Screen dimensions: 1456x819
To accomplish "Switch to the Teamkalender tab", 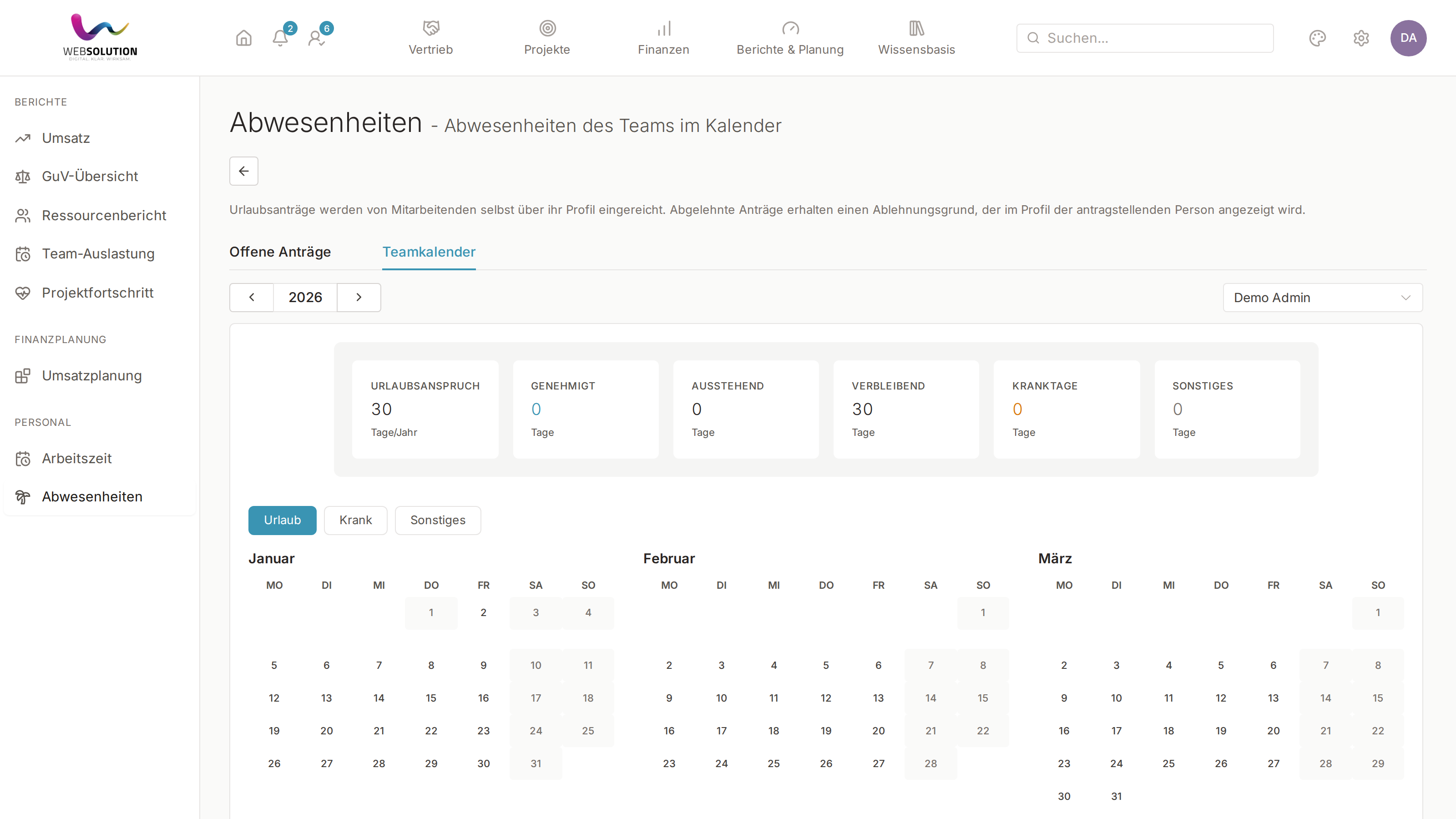I will [x=429, y=252].
